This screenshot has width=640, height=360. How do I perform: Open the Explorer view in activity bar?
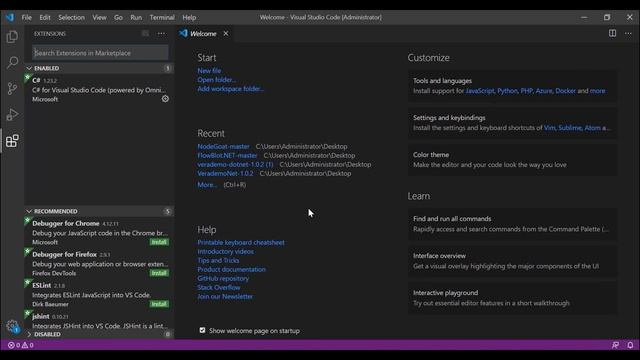tap(12, 37)
